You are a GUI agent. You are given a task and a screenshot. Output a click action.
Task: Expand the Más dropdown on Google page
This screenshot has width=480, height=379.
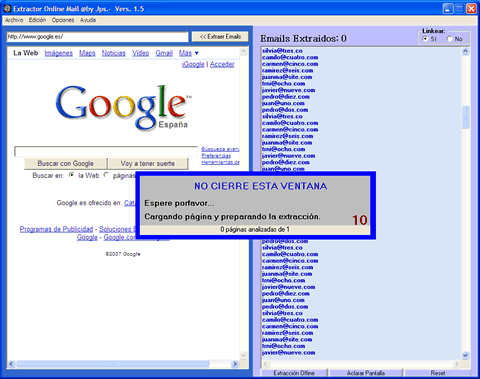click(x=189, y=53)
